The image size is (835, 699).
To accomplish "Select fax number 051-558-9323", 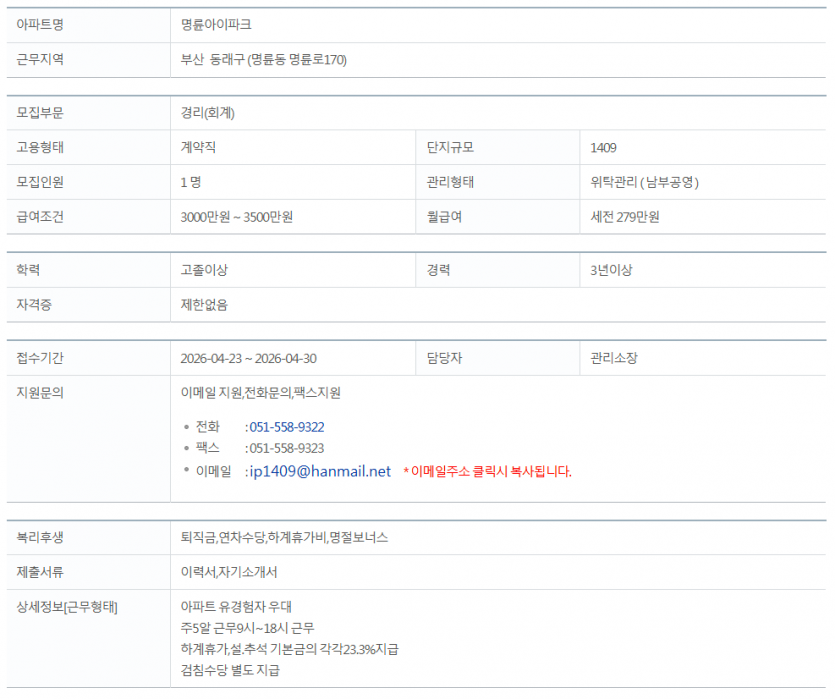I will click(286, 448).
